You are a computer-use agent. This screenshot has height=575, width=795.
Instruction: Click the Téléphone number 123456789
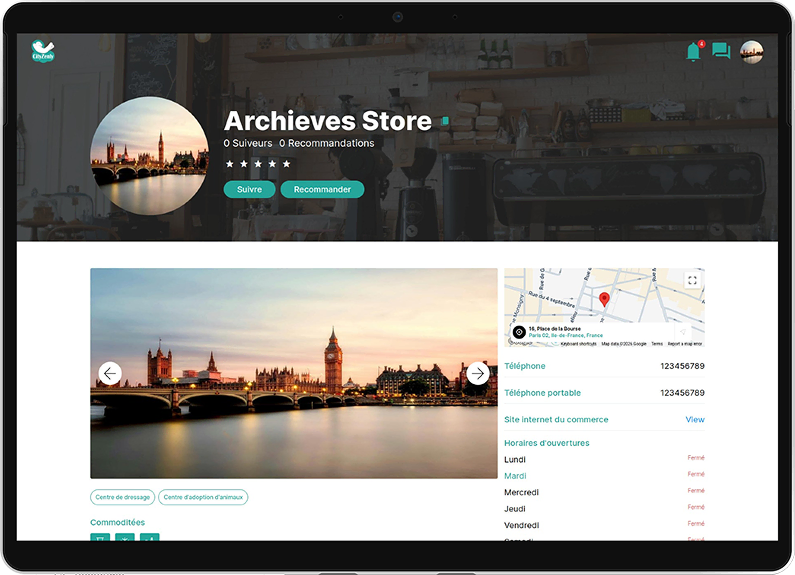(682, 366)
